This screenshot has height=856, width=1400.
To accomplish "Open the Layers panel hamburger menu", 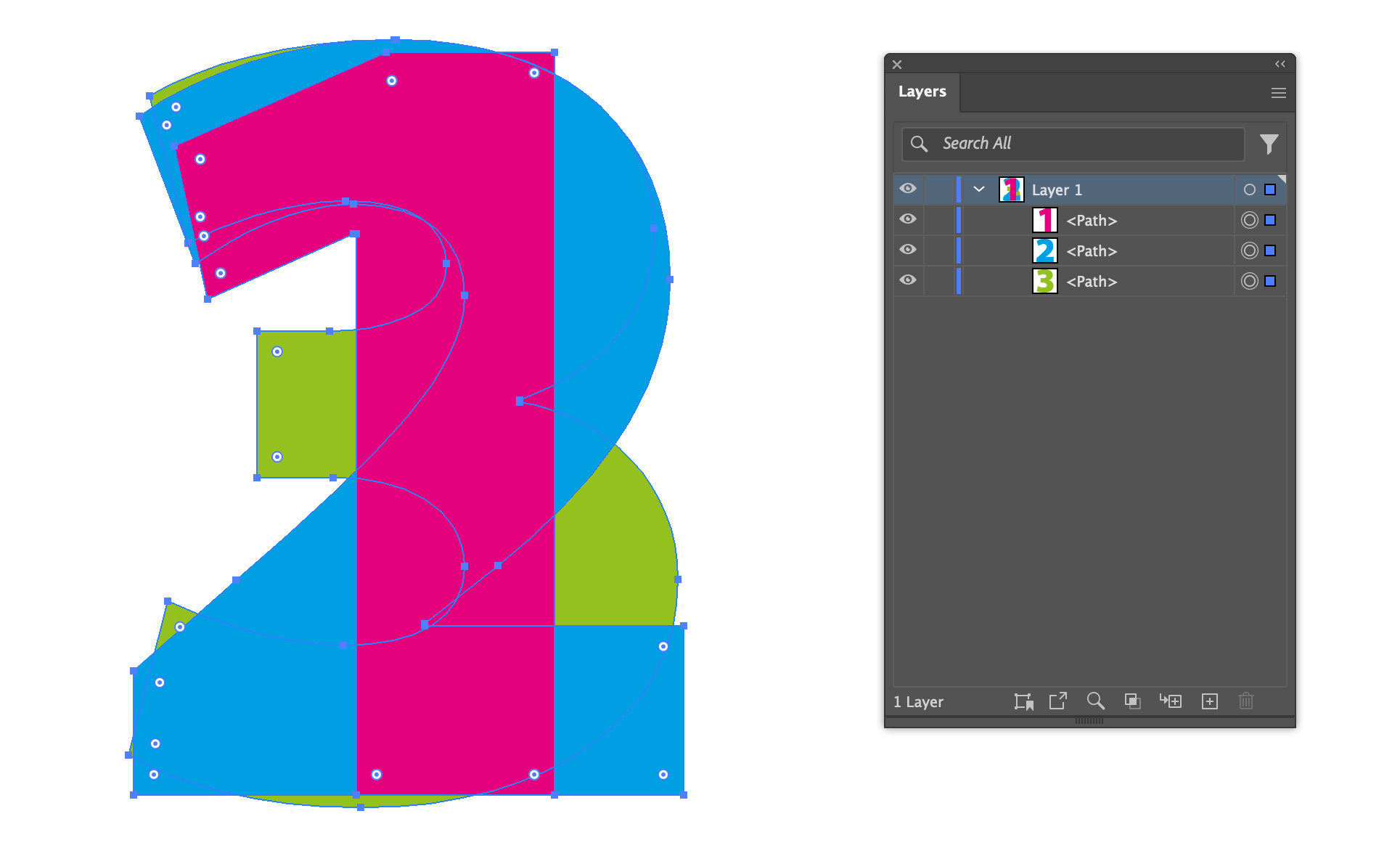I will (x=1279, y=93).
